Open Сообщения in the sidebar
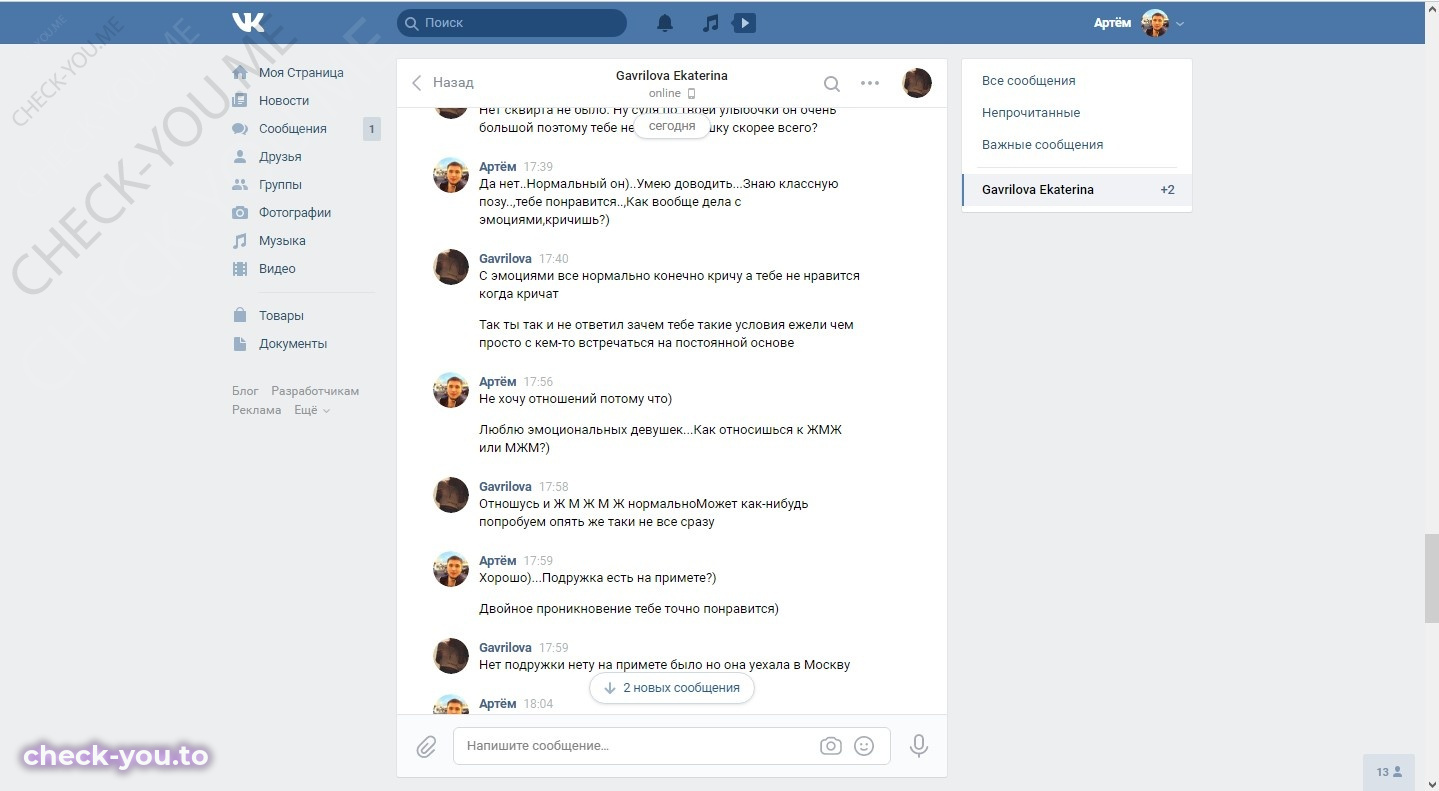The width and height of the screenshot is (1439, 791). point(293,129)
